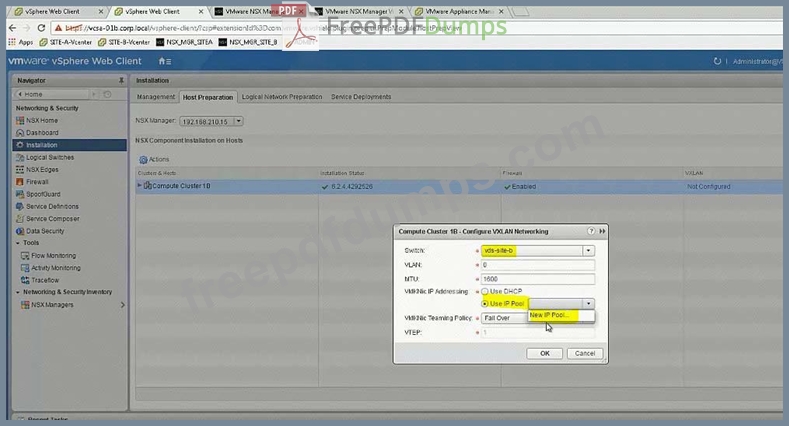Screen dimensions: 789x426
Task: Select the Dashboard icon in navigator
Action: coord(20,133)
